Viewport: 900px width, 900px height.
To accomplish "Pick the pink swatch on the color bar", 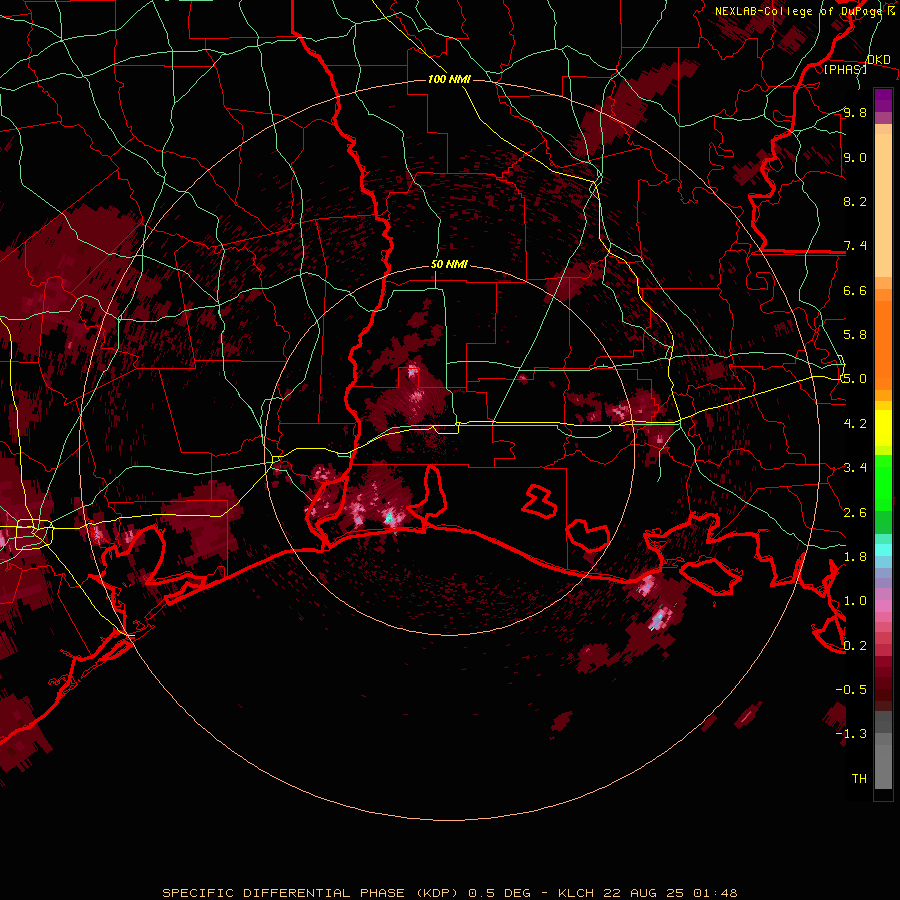I will 883,606.
